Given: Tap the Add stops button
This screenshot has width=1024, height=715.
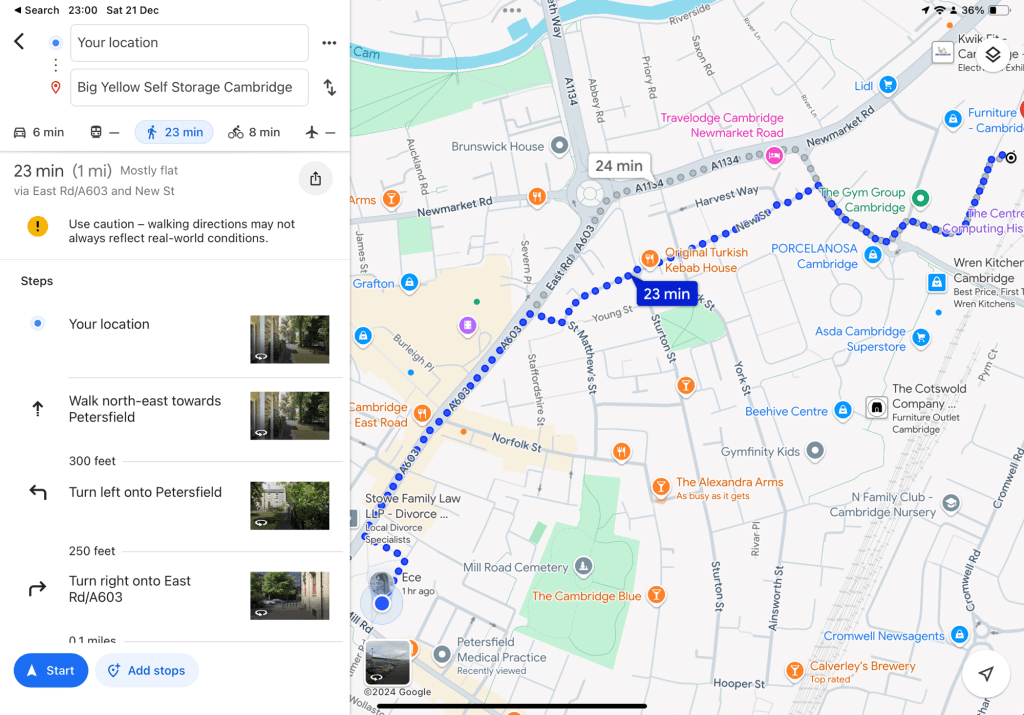Looking at the screenshot, I should coord(147,671).
